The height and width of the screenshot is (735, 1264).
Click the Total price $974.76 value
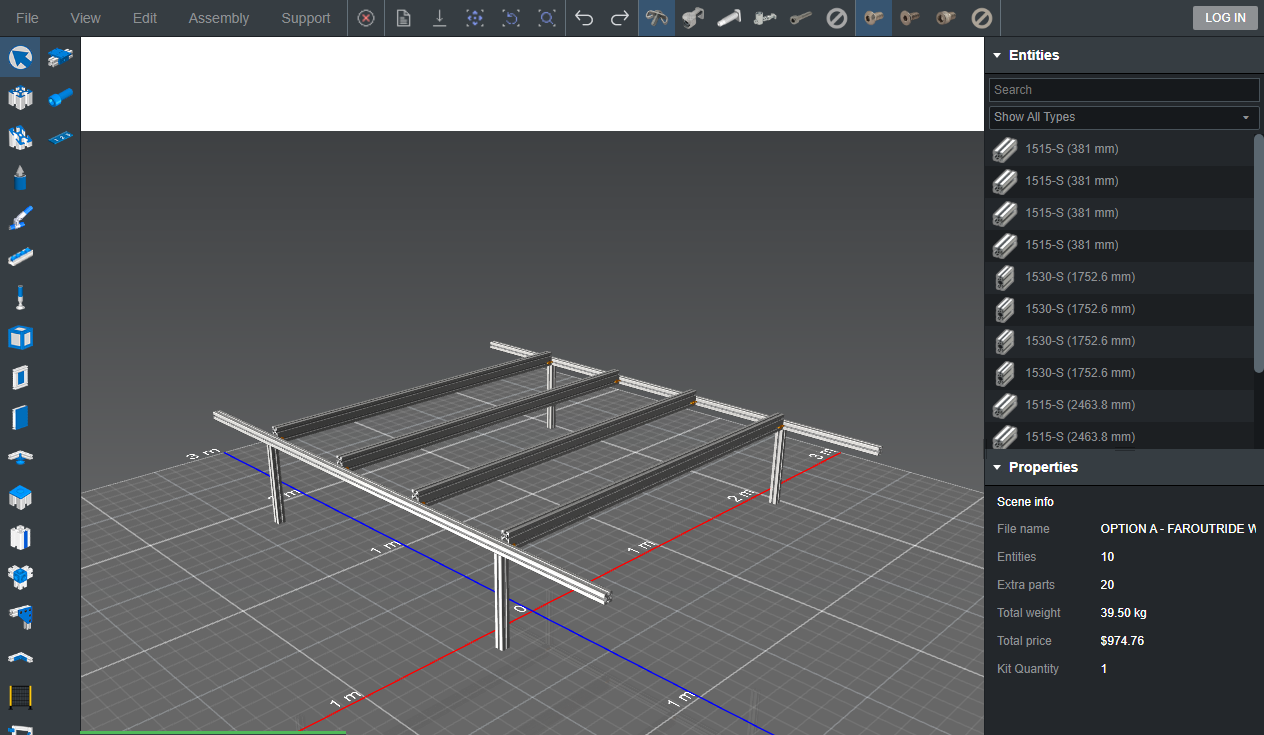(1122, 641)
